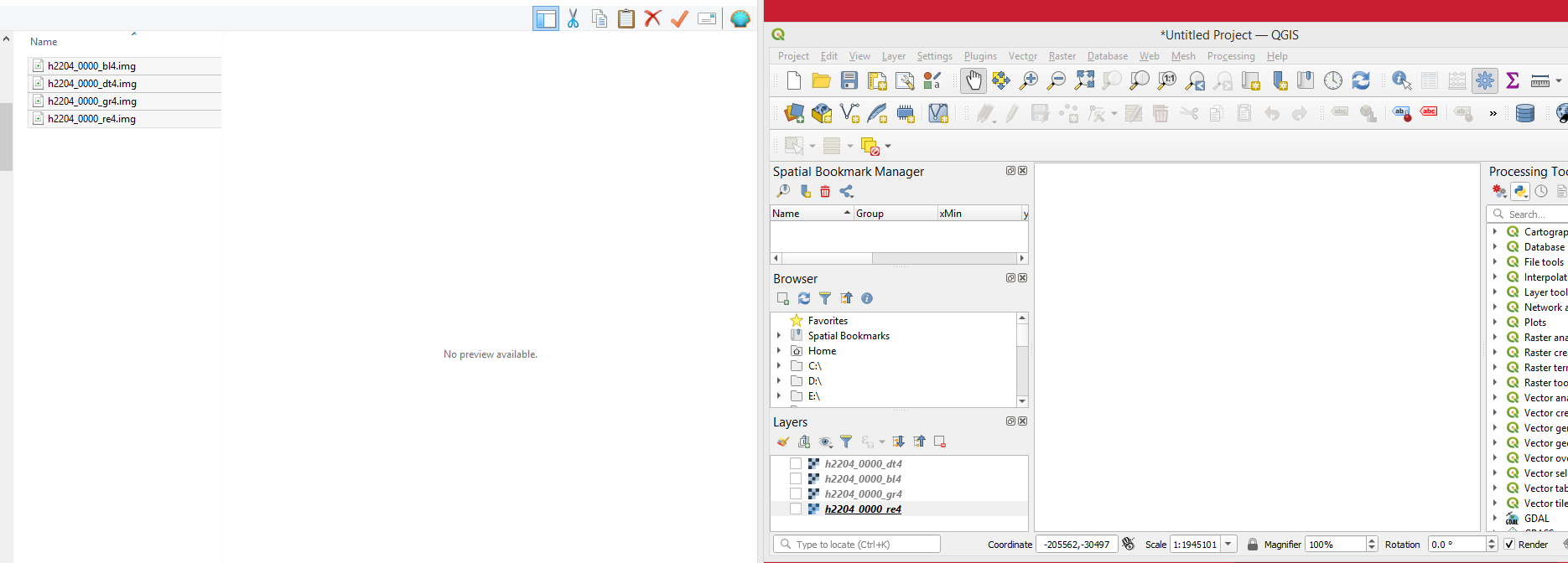The width and height of the screenshot is (1568, 563).
Task: Open the Plugins menu
Action: (980, 56)
